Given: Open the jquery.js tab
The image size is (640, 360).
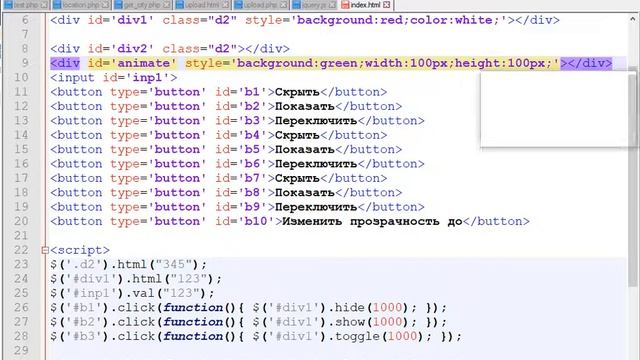Looking at the screenshot, I should [314, 5].
